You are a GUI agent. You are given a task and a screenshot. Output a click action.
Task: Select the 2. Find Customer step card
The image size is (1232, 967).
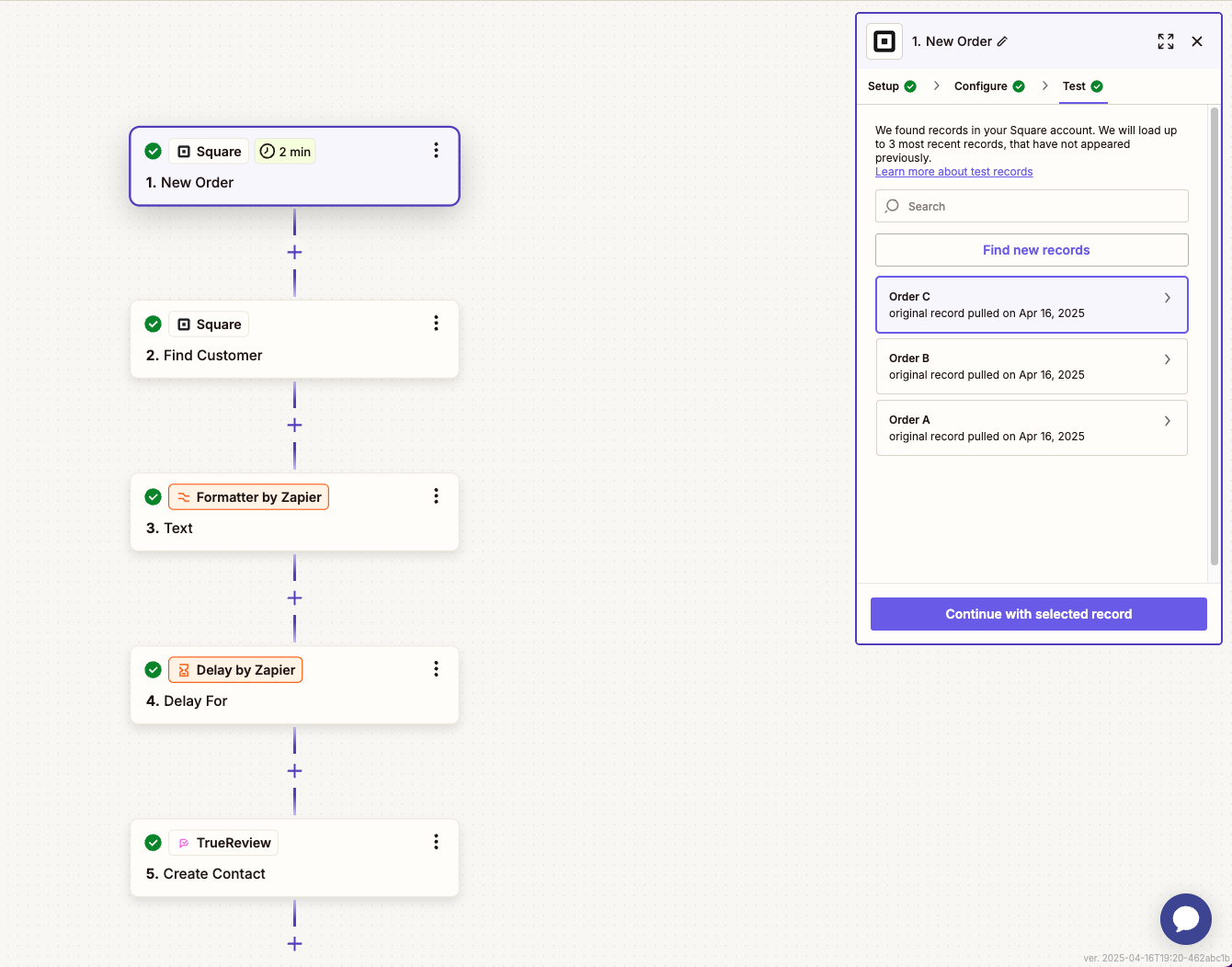pos(294,339)
